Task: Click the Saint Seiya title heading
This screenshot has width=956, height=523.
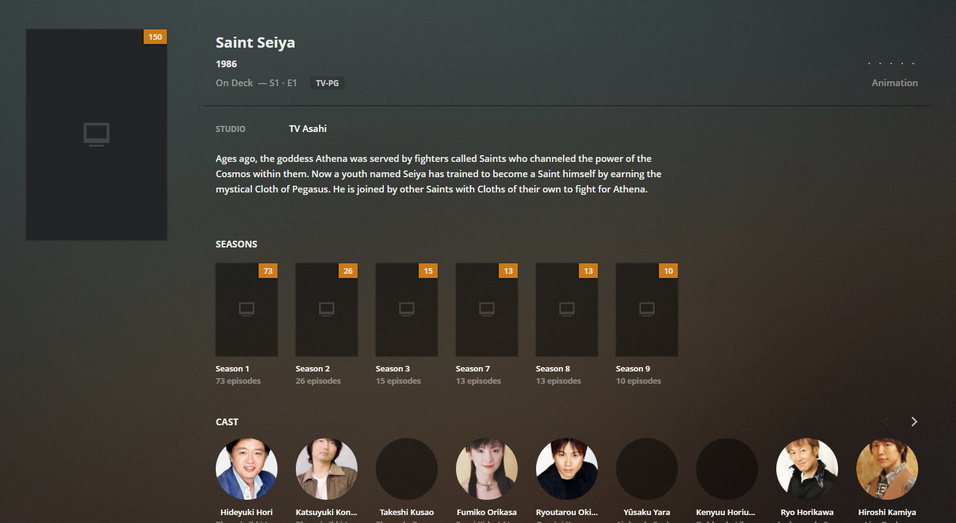Action: click(x=255, y=43)
